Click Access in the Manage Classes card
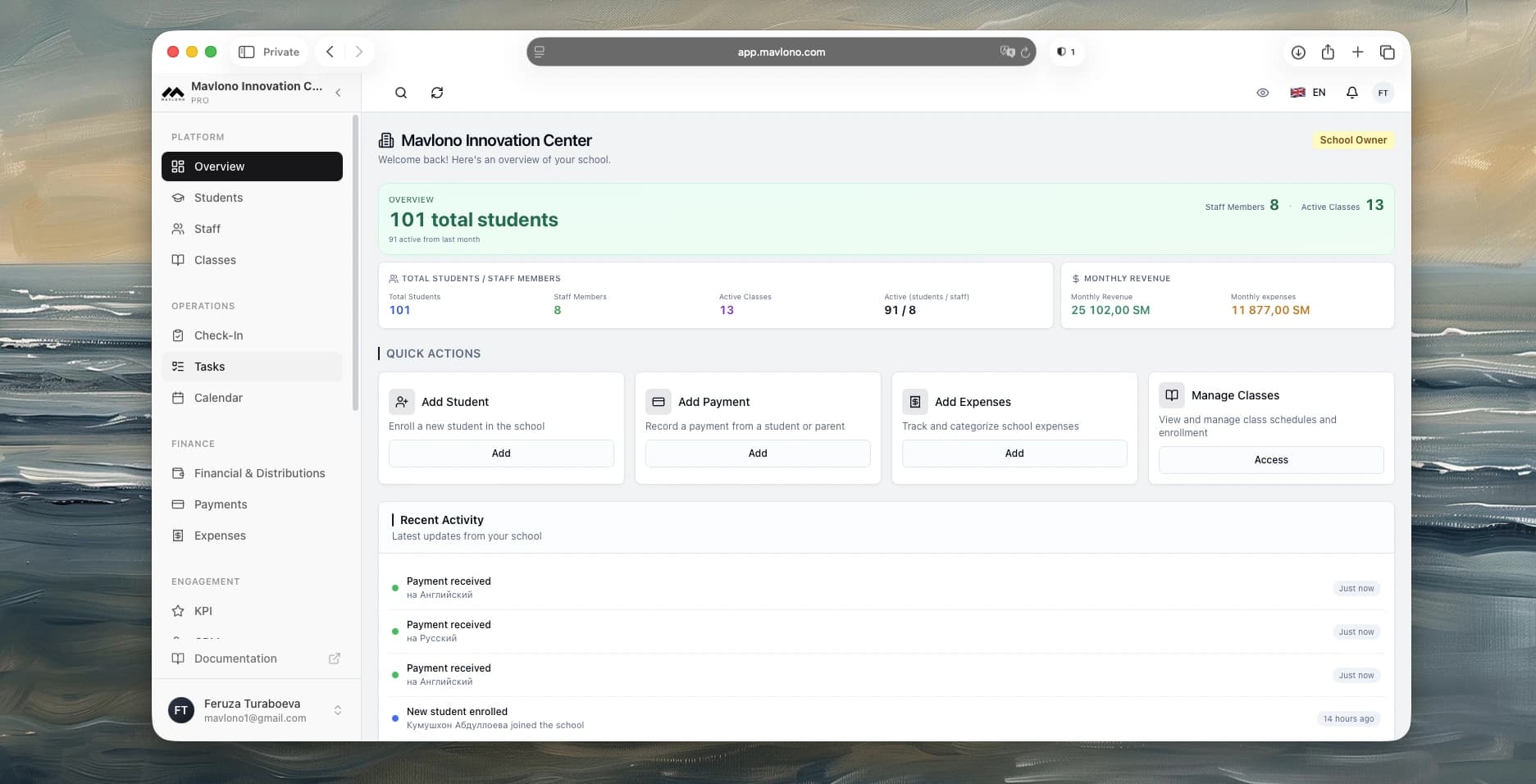The image size is (1536, 784). click(x=1270, y=460)
